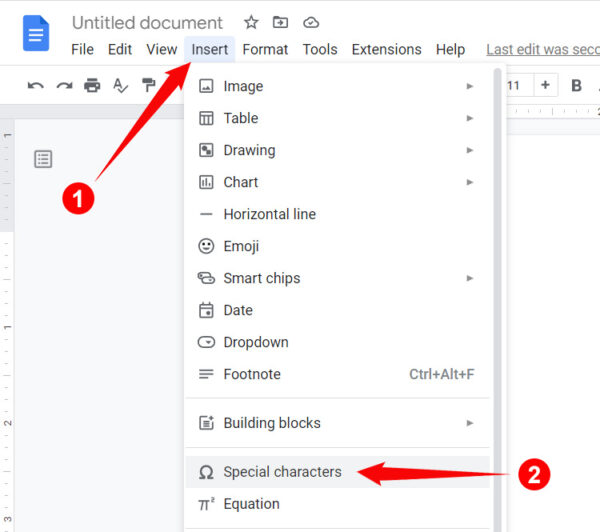The height and width of the screenshot is (532, 600).
Task: Open the document outline icon
Action: click(43, 159)
